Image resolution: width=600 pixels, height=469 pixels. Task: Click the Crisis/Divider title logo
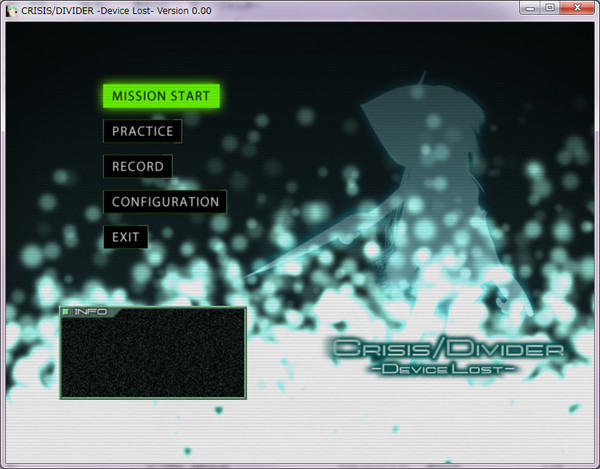[448, 349]
